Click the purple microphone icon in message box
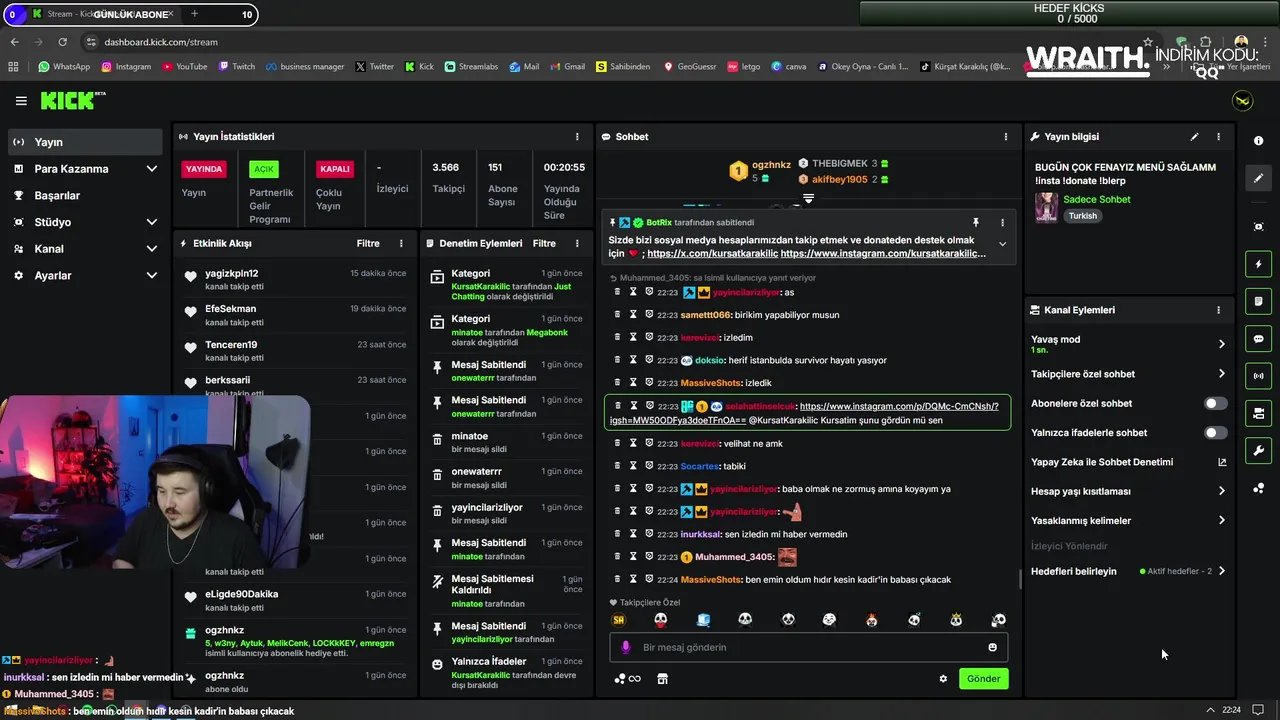 (x=626, y=647)
